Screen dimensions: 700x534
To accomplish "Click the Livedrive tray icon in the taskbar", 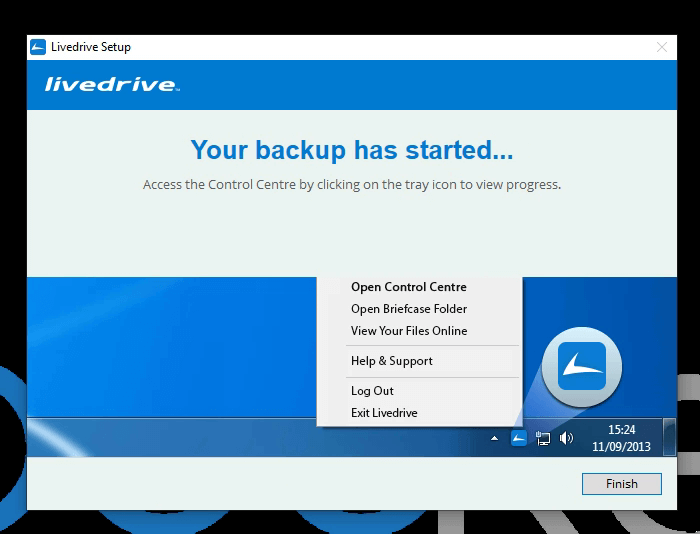I will (519, 438).
